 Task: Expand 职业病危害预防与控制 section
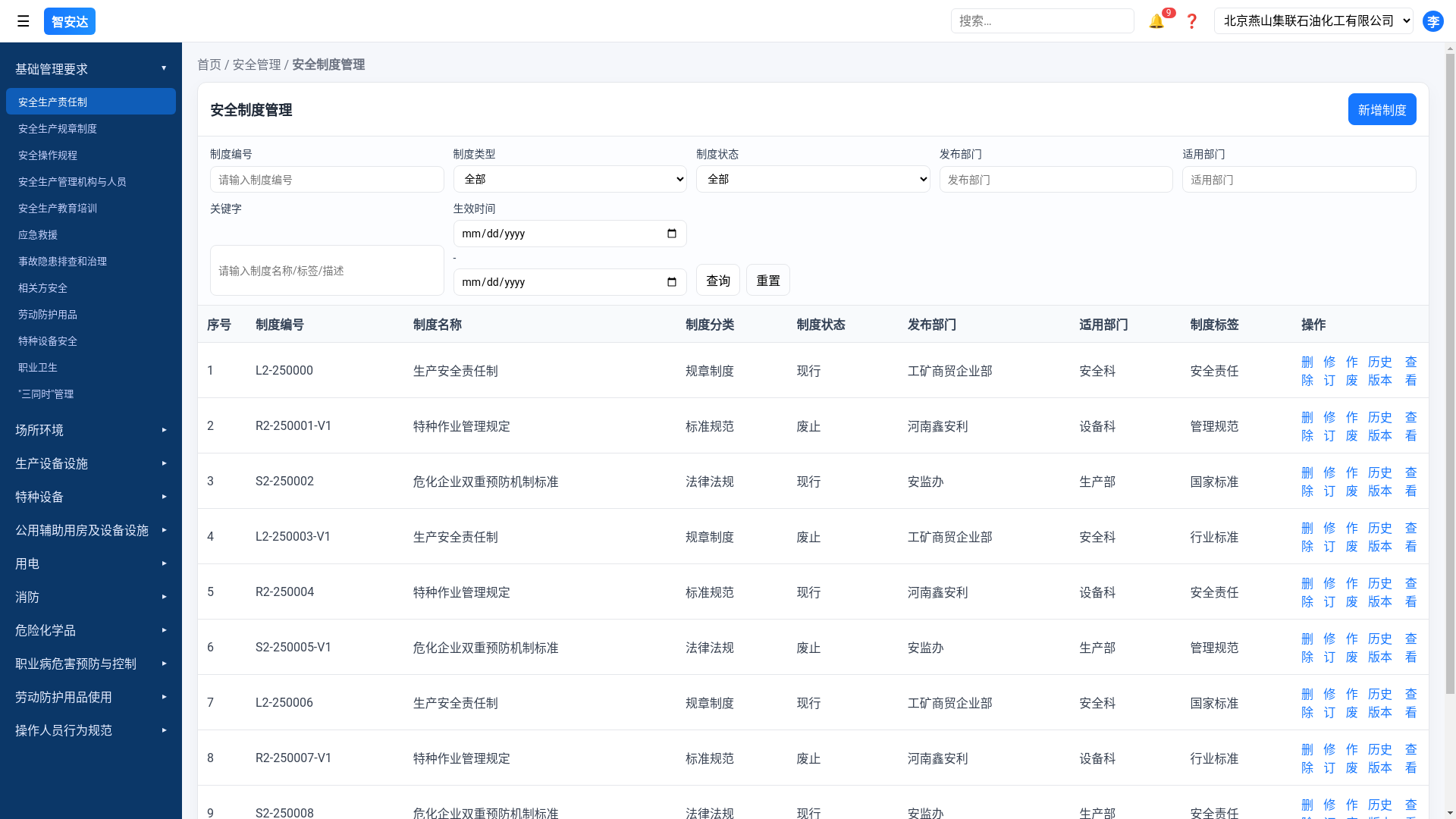[91, 664]
